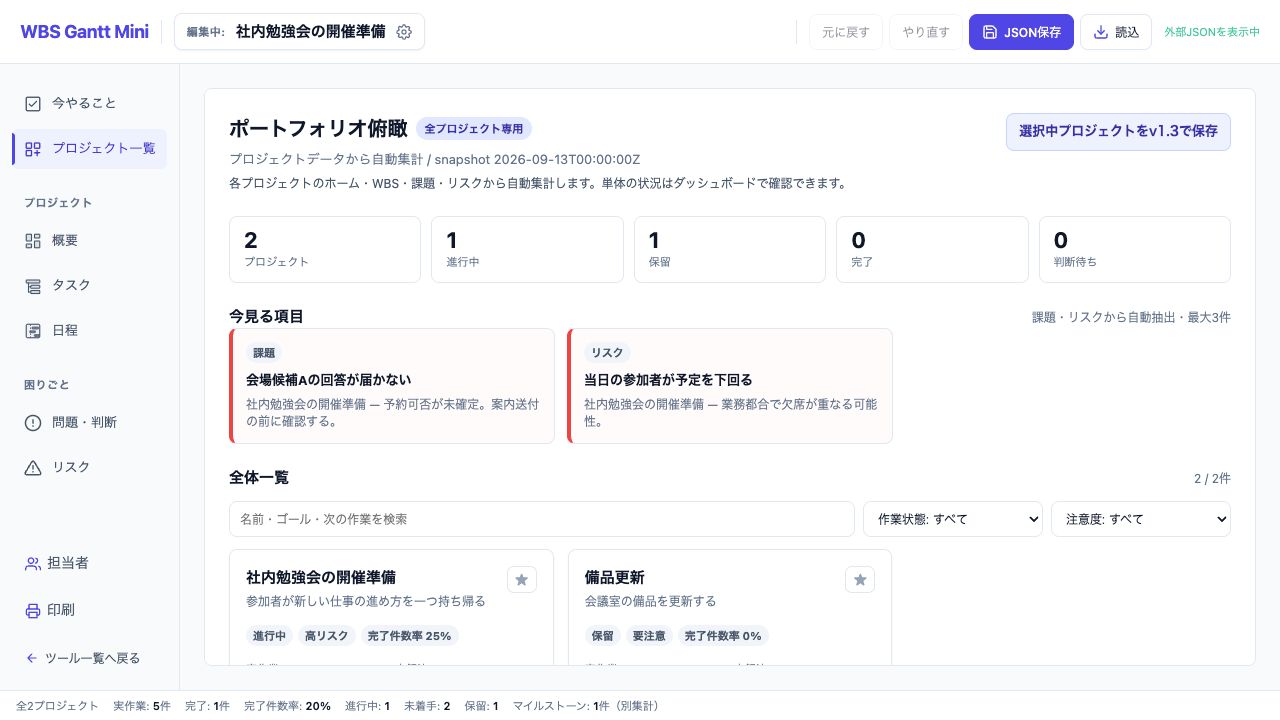The height and width of the screenshot is (720, 1280).
Task: Click the やり直す button
Action: pos(926,32)
